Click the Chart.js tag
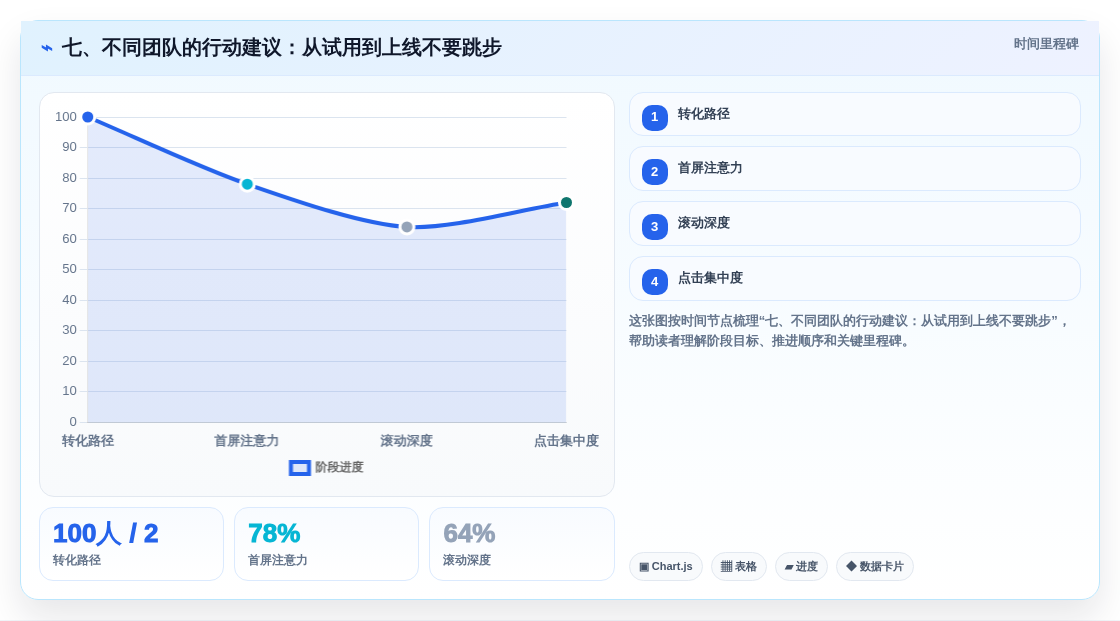Image resolution: width=1120 pixels, height=621 pixels. pos(666,567)
